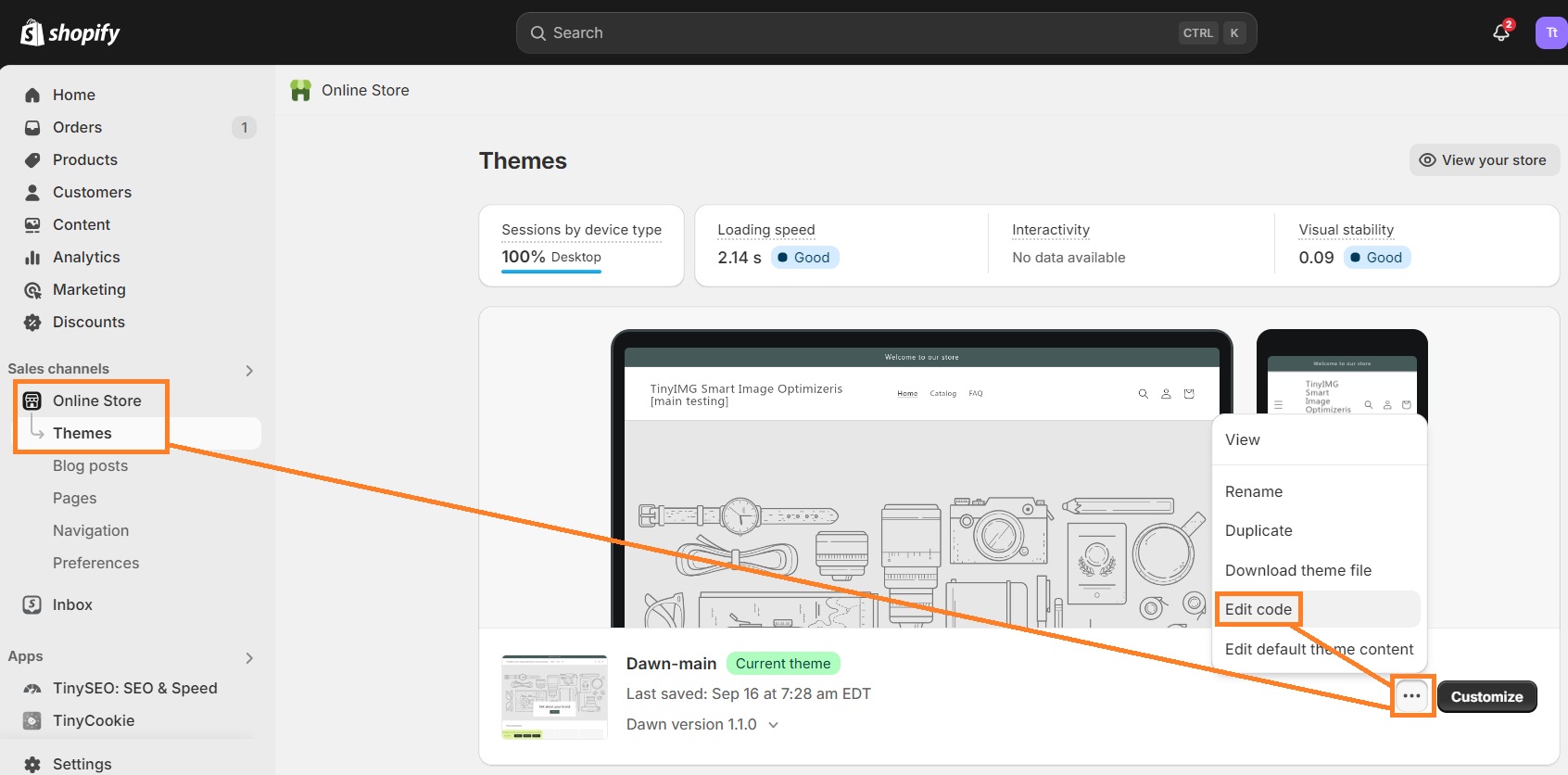Click the TinyCookie app icon
Viewport: 1568px width, 775px height.
tap(32, 720)
